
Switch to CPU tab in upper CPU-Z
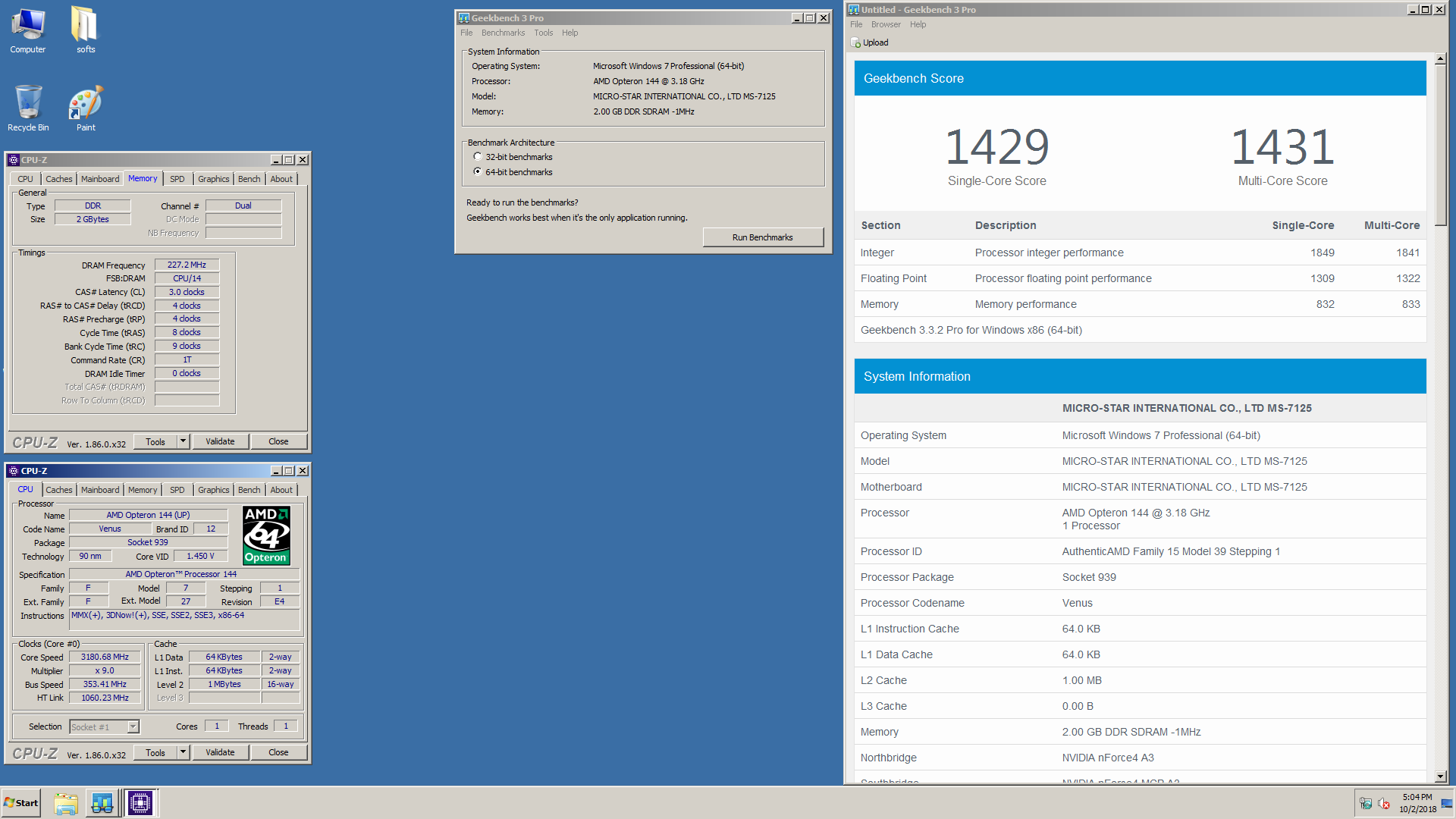click(x=25, y=179)
